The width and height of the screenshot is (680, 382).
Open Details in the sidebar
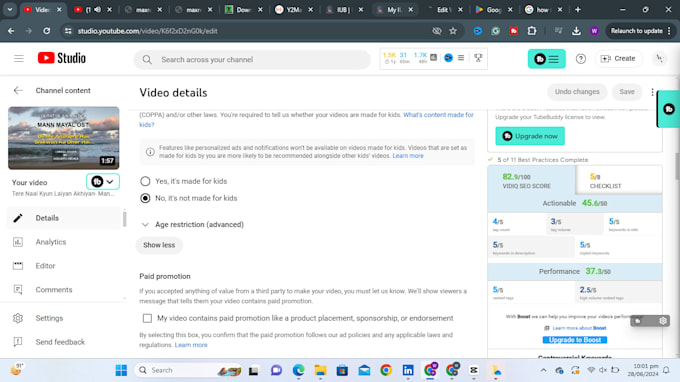tap(64, 218)
